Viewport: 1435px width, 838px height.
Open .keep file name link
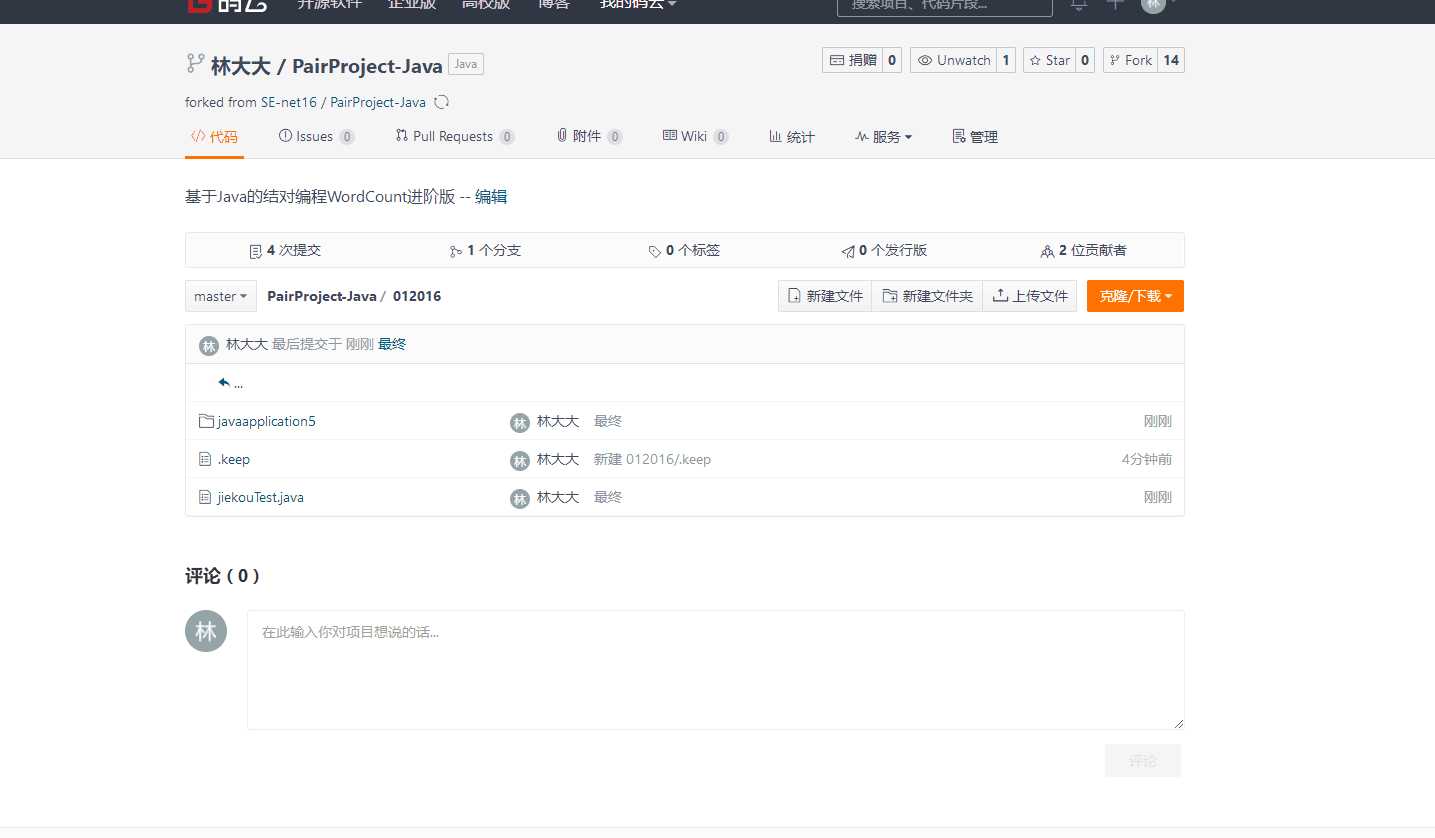point(233,459)
